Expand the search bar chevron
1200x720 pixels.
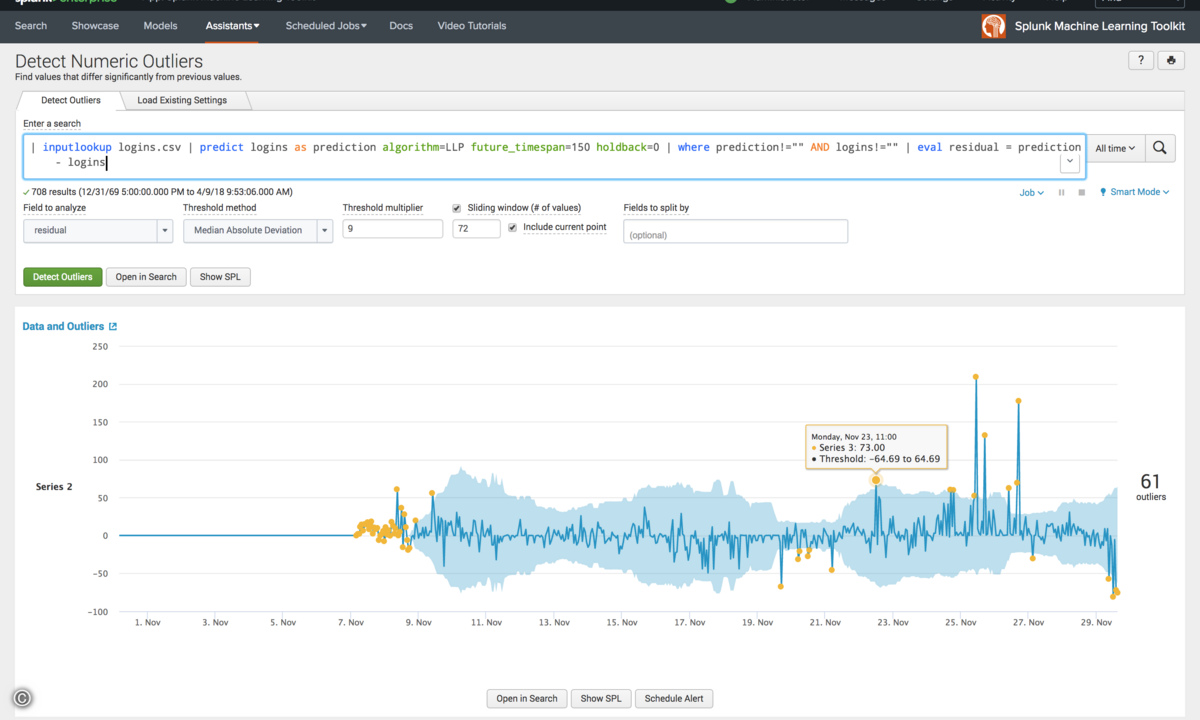1070,162
